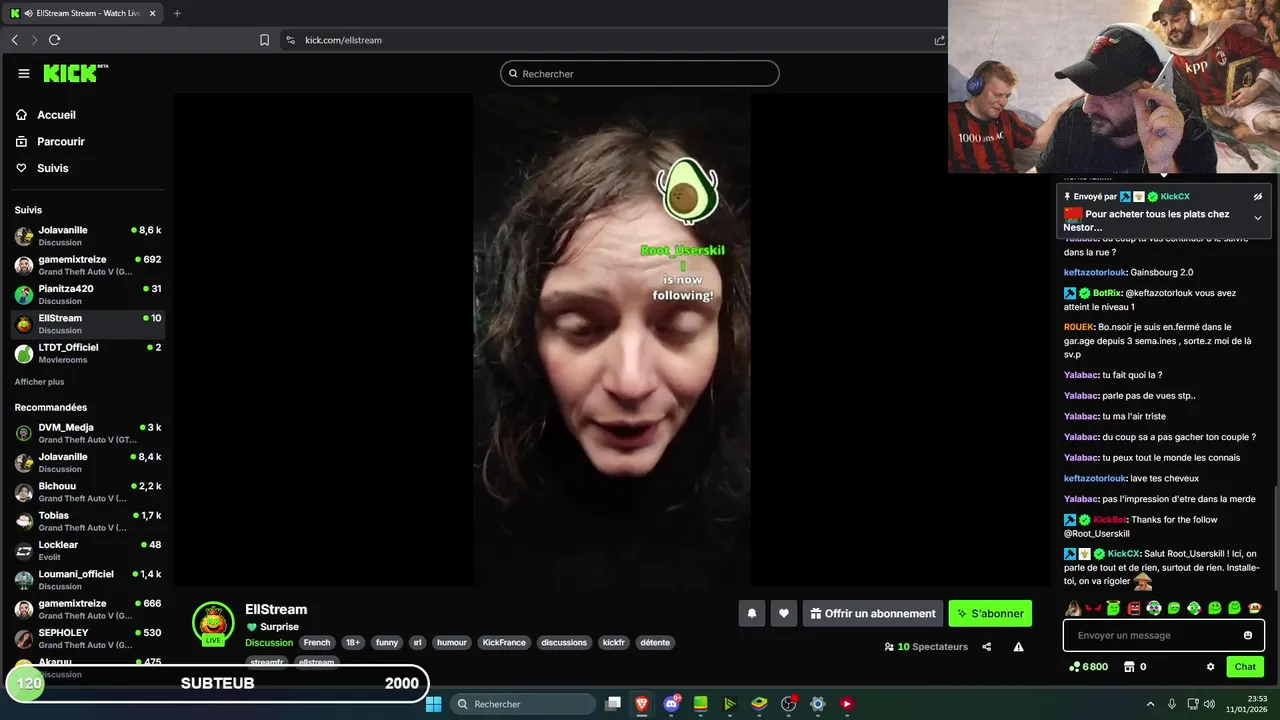The image size is (1280, 720).
Task: Open LTDT_Officiel followed channel
Action: click(88, 353)
